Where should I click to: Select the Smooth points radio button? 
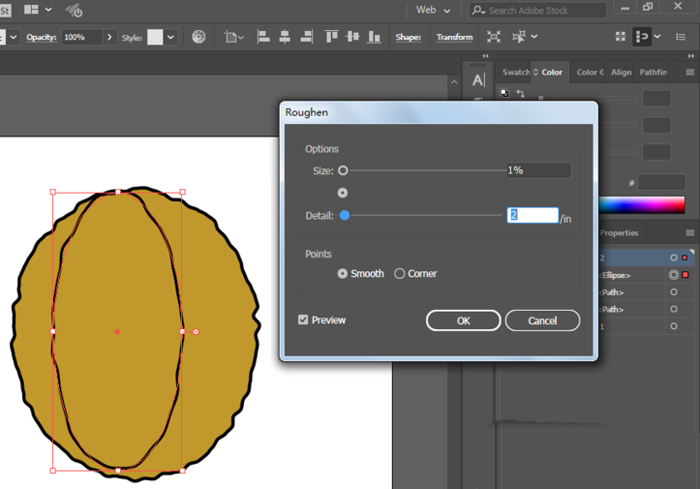point(343,273)
